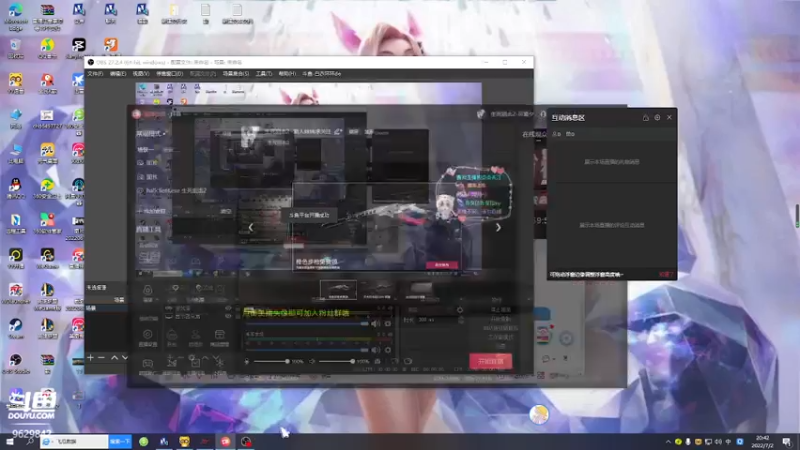This screenshot has width=800, height=450.
Task: Open the Microsoft Edge desktop icon
Action: point(16,16)
